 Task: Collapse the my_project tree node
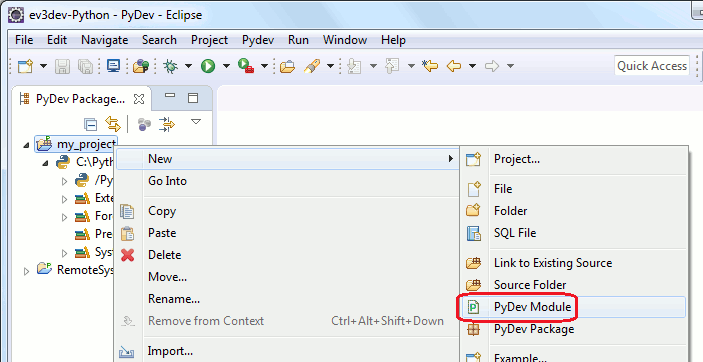pyautogui.click(x=26, y=145)
